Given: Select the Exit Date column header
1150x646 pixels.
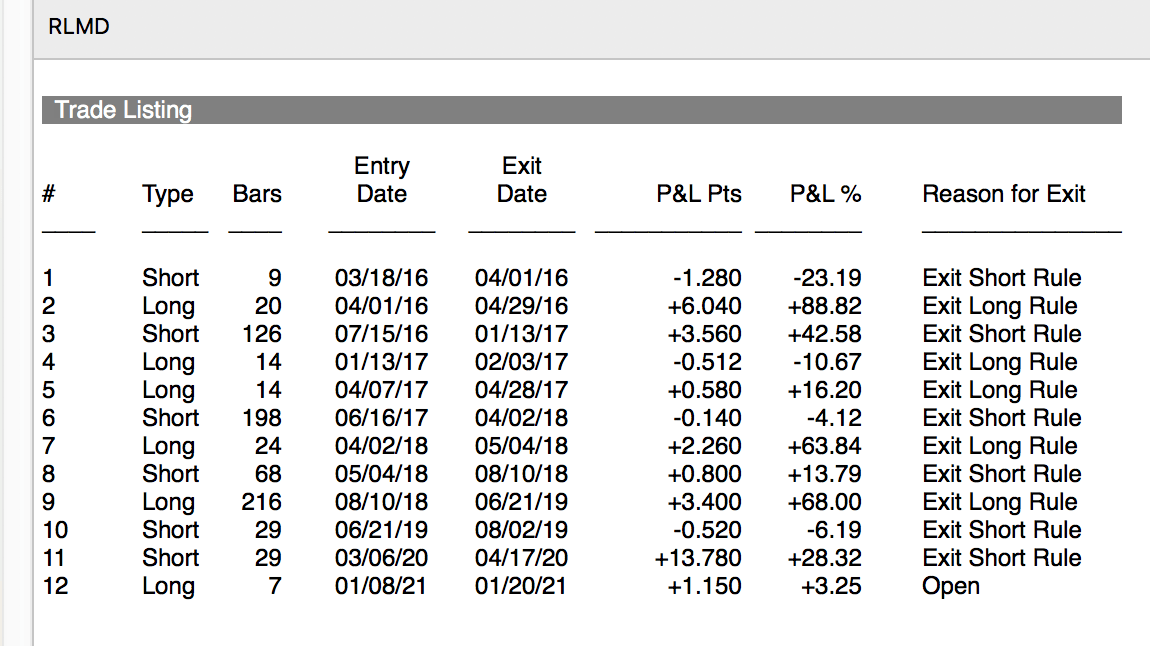Looking at the screenshot, I should [521, 180].
